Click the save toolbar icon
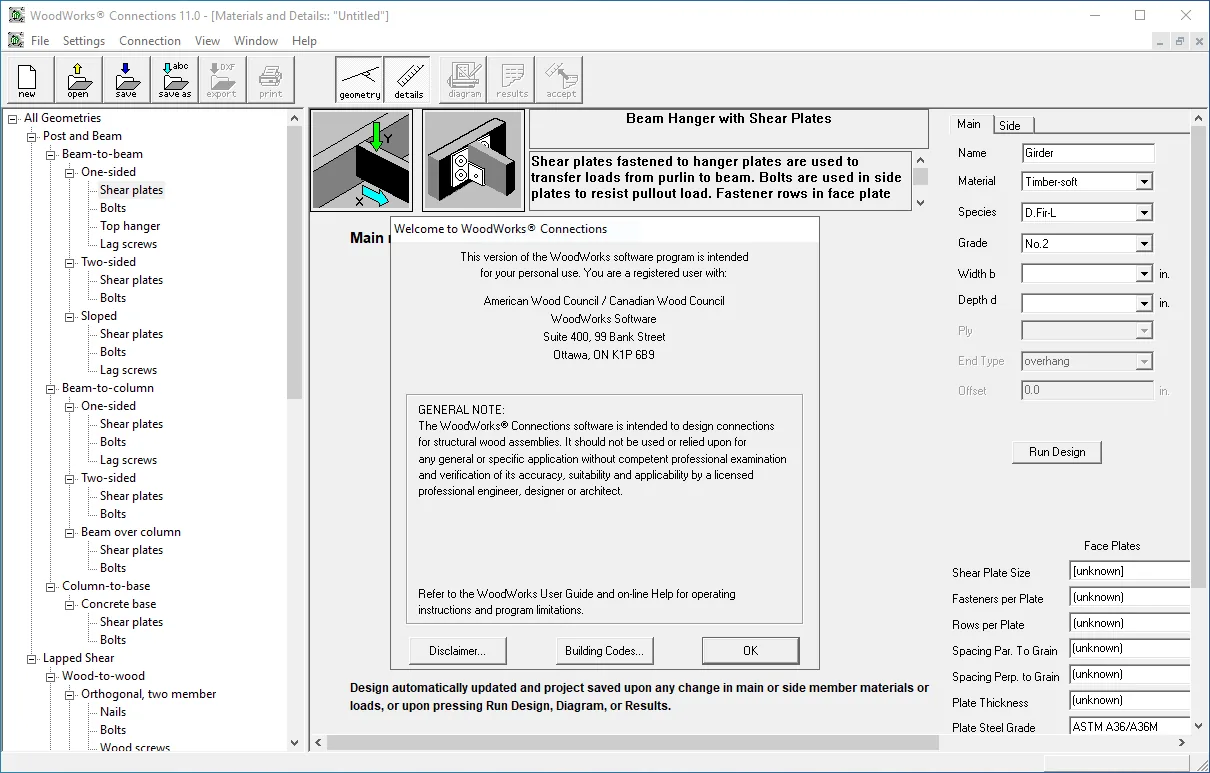The width and height of the screenshot is (1210, 773). (x=126, y=80)
